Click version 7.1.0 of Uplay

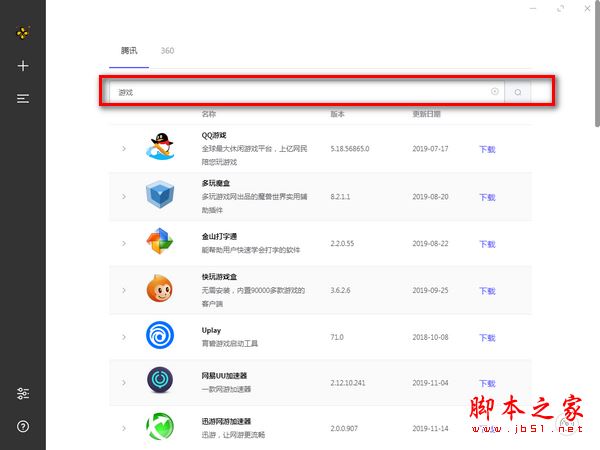[x=337, y=337]
